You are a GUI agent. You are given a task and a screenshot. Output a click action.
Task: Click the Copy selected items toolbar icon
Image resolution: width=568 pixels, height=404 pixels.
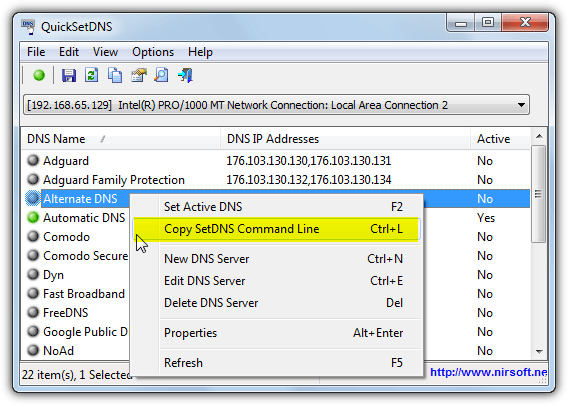click(115, 75)
